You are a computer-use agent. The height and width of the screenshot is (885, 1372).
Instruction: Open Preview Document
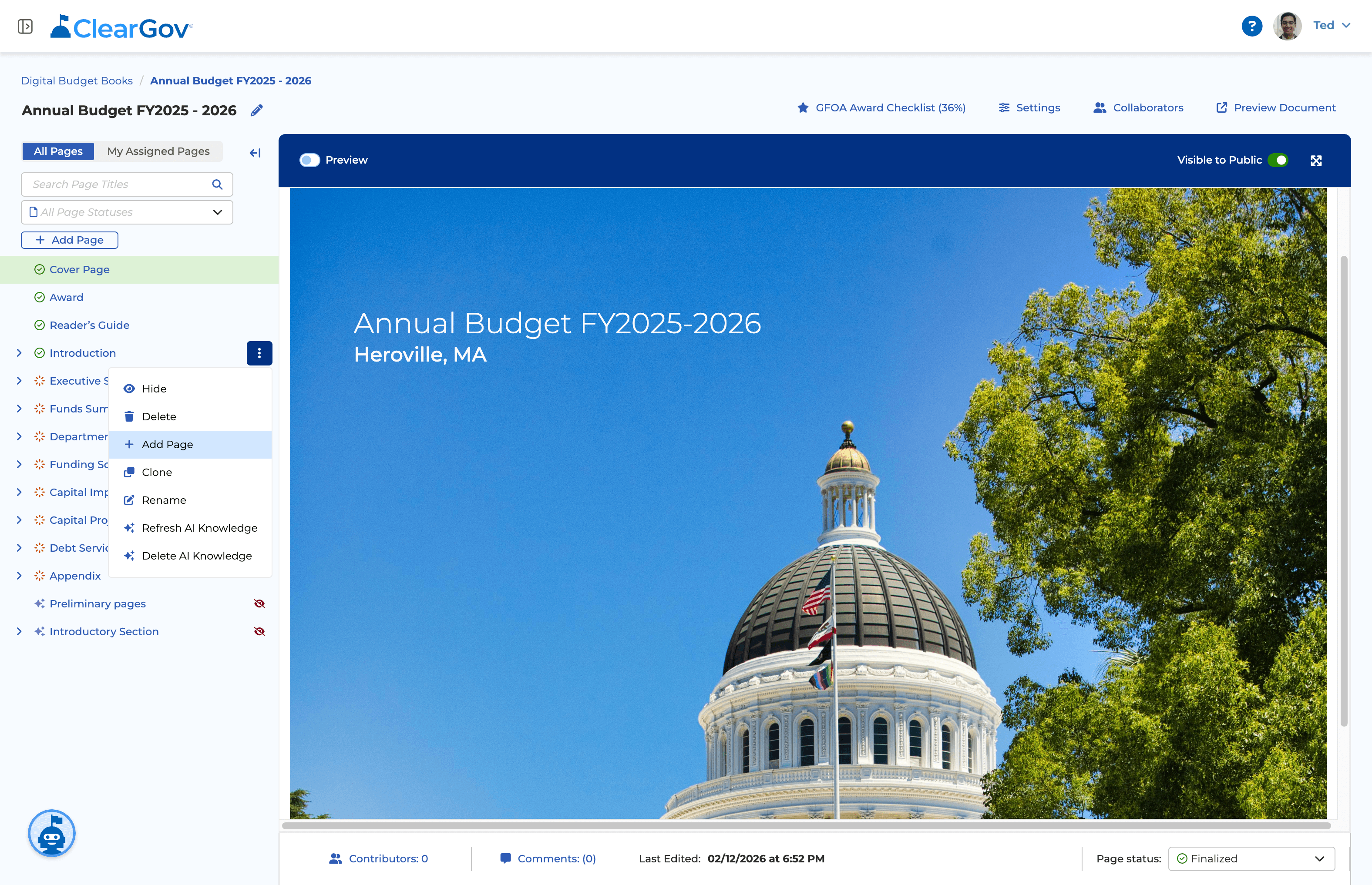[1275, 107]
